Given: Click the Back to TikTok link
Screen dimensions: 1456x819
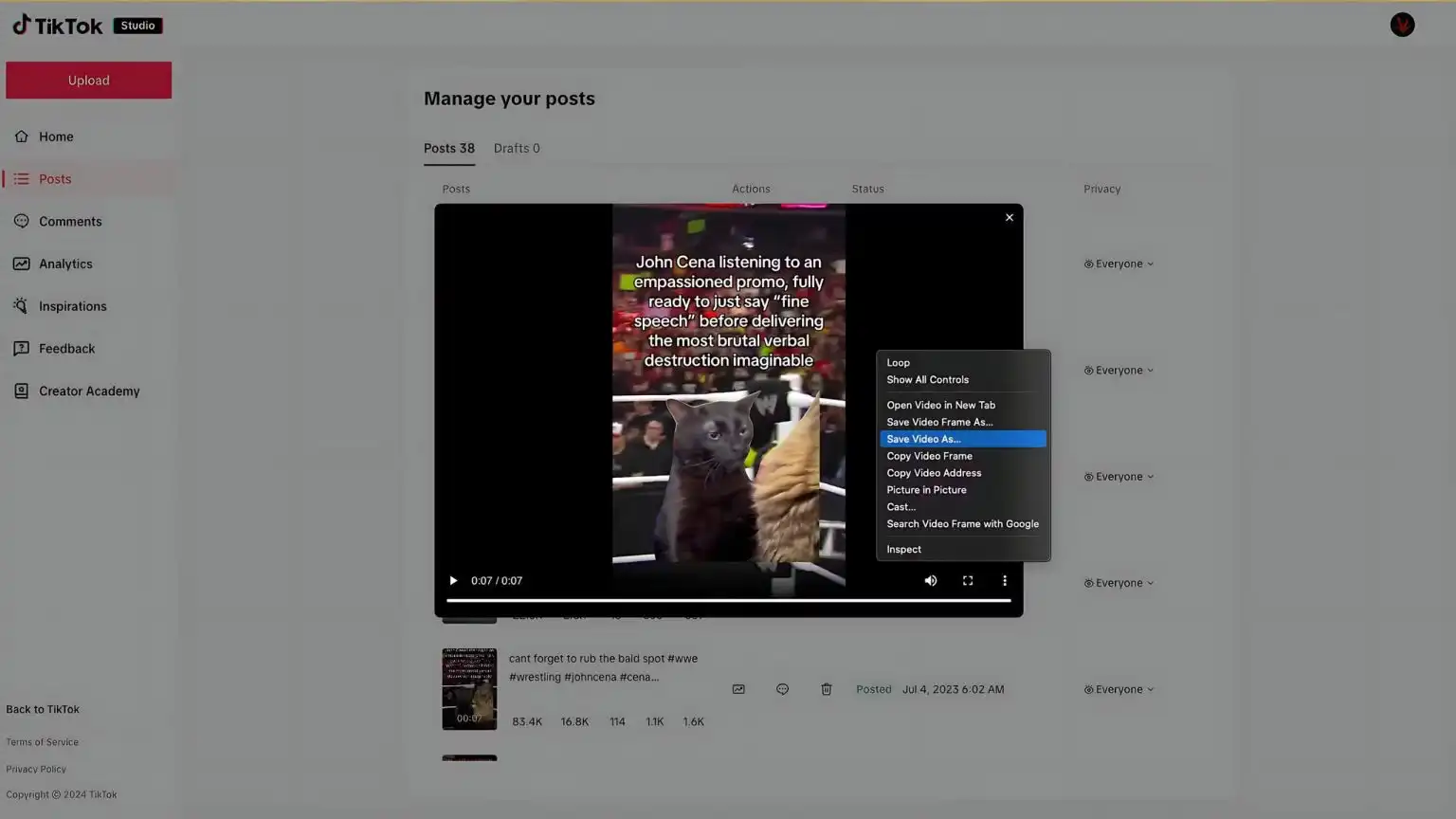Looking at the screenshot, I should tap(43, 709).
